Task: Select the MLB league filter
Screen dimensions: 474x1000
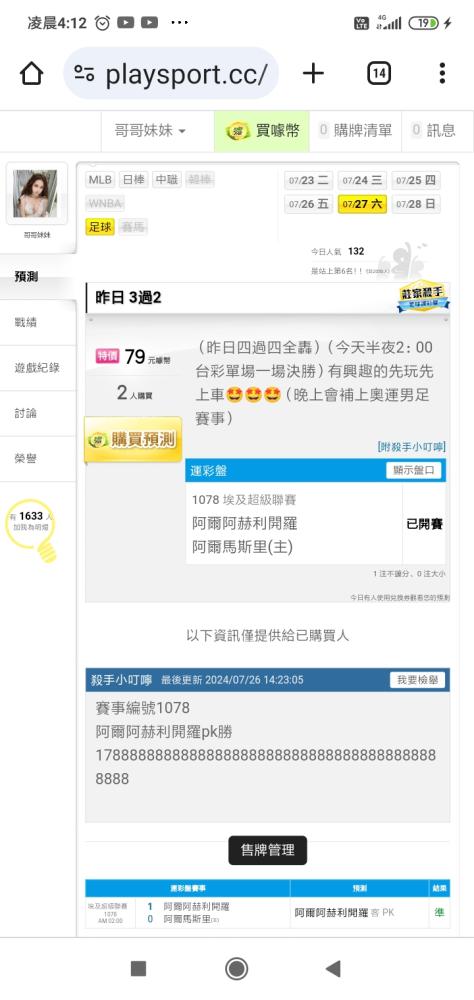Action: (x=100, y=180)
